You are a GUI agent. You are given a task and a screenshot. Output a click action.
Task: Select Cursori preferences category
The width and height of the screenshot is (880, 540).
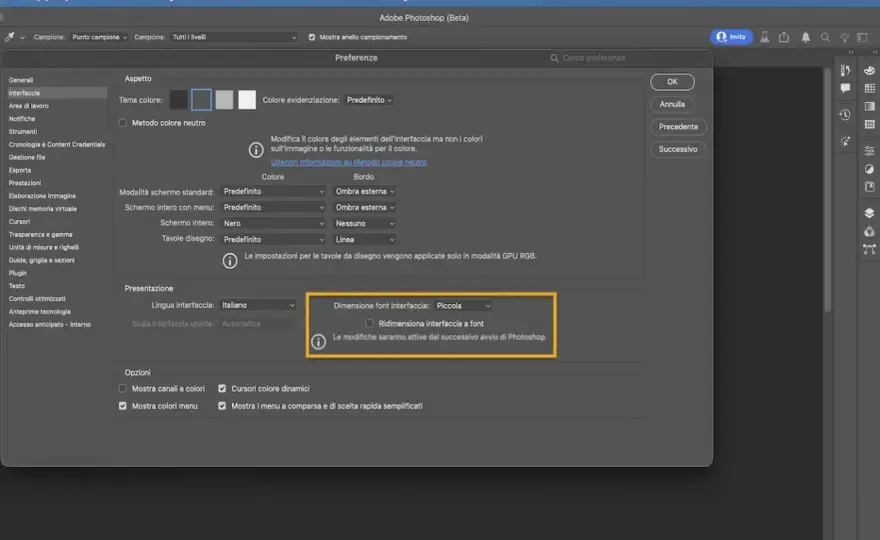(x=20, y=222)
